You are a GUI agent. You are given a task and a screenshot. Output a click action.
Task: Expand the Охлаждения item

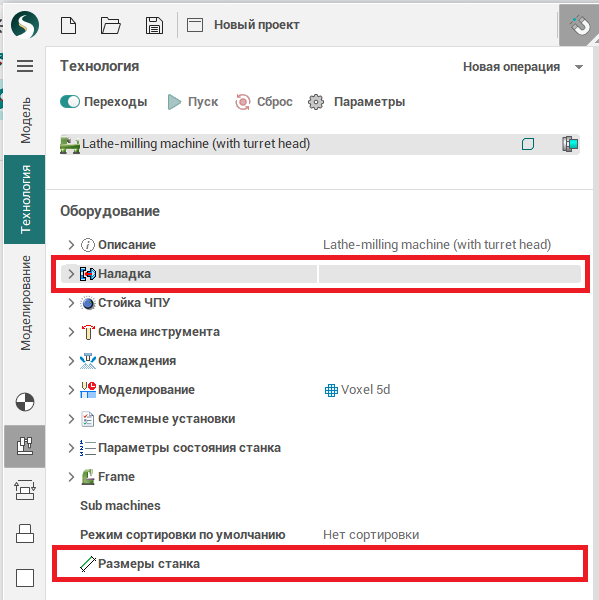click(x=71, y=361)
